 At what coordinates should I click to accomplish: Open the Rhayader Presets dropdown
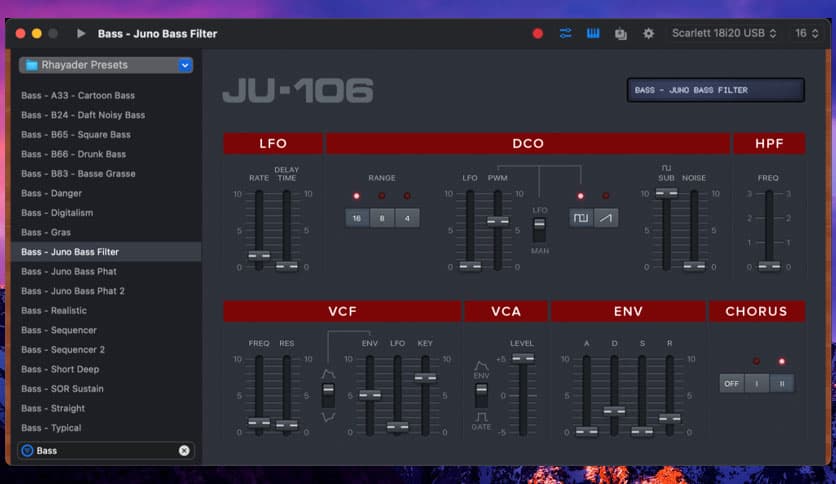[106, 66]
